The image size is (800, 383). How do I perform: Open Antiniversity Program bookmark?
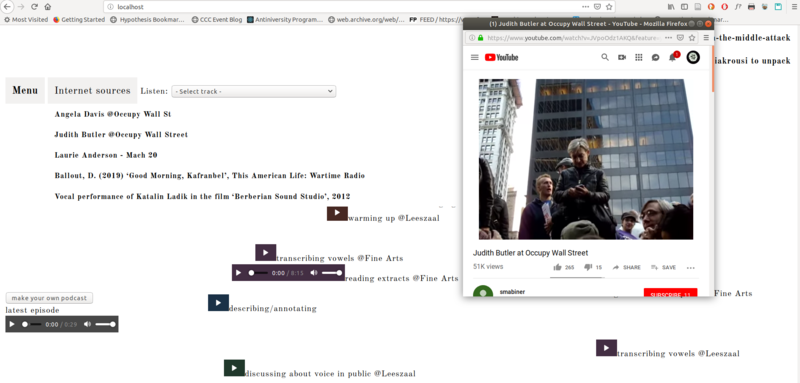tap(285, 20)
